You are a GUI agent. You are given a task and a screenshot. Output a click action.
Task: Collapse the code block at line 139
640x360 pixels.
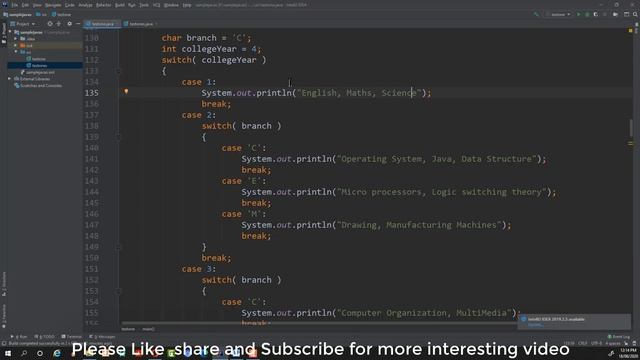coord(119,137)
